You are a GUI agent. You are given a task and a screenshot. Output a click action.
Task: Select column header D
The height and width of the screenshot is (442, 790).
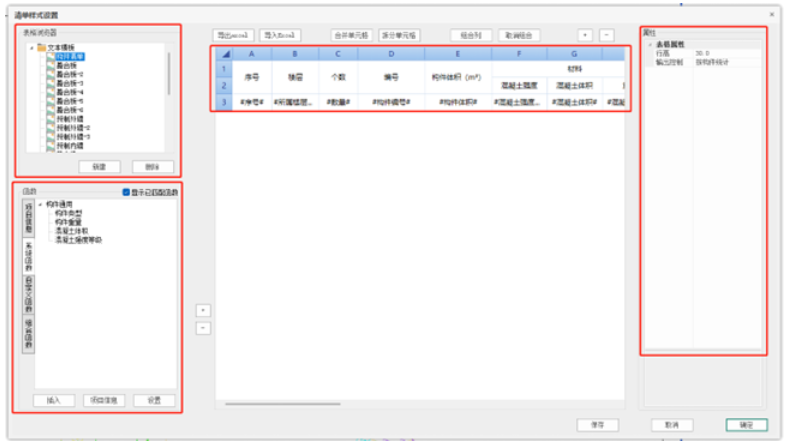pyautogui.click(x=391, y=54)
